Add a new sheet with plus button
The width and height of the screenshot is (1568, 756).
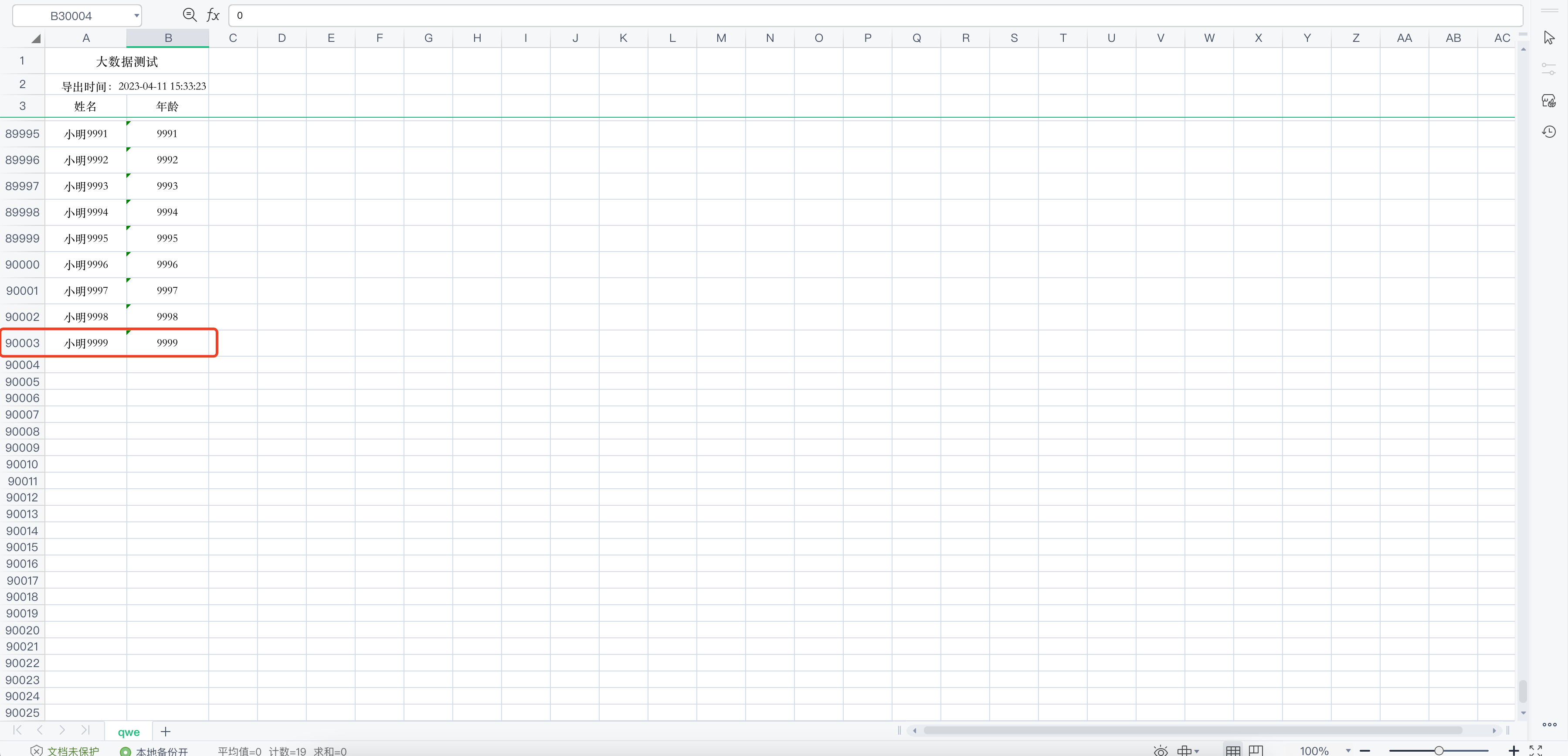tap(166, 732)
